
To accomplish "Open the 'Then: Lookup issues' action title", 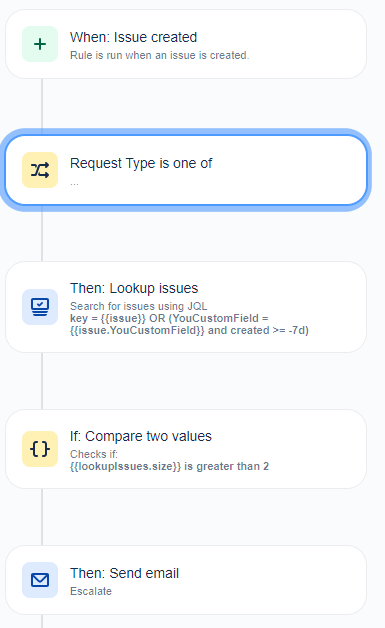I will point(134,288).
